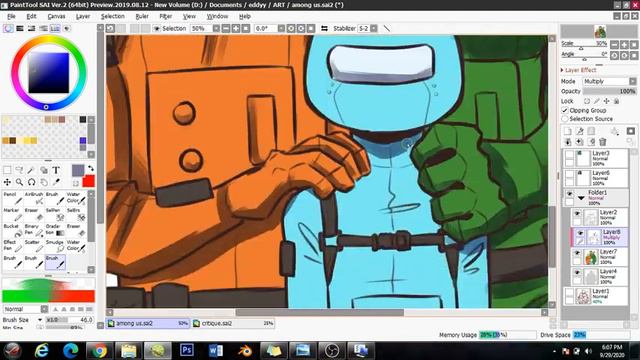Delete layer with trash icon
640x360 pixels.
(602, 142)
